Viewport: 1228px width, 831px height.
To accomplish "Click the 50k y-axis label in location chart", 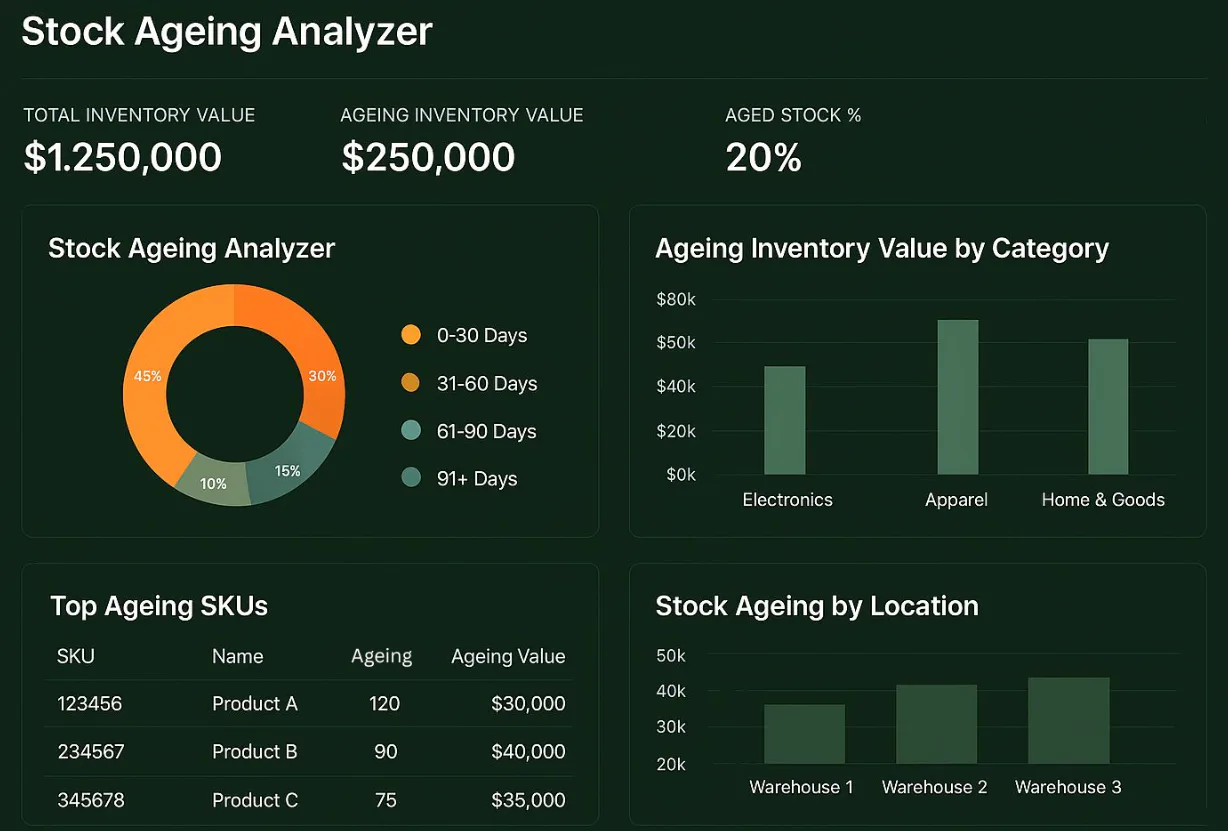I will [671, 656].
